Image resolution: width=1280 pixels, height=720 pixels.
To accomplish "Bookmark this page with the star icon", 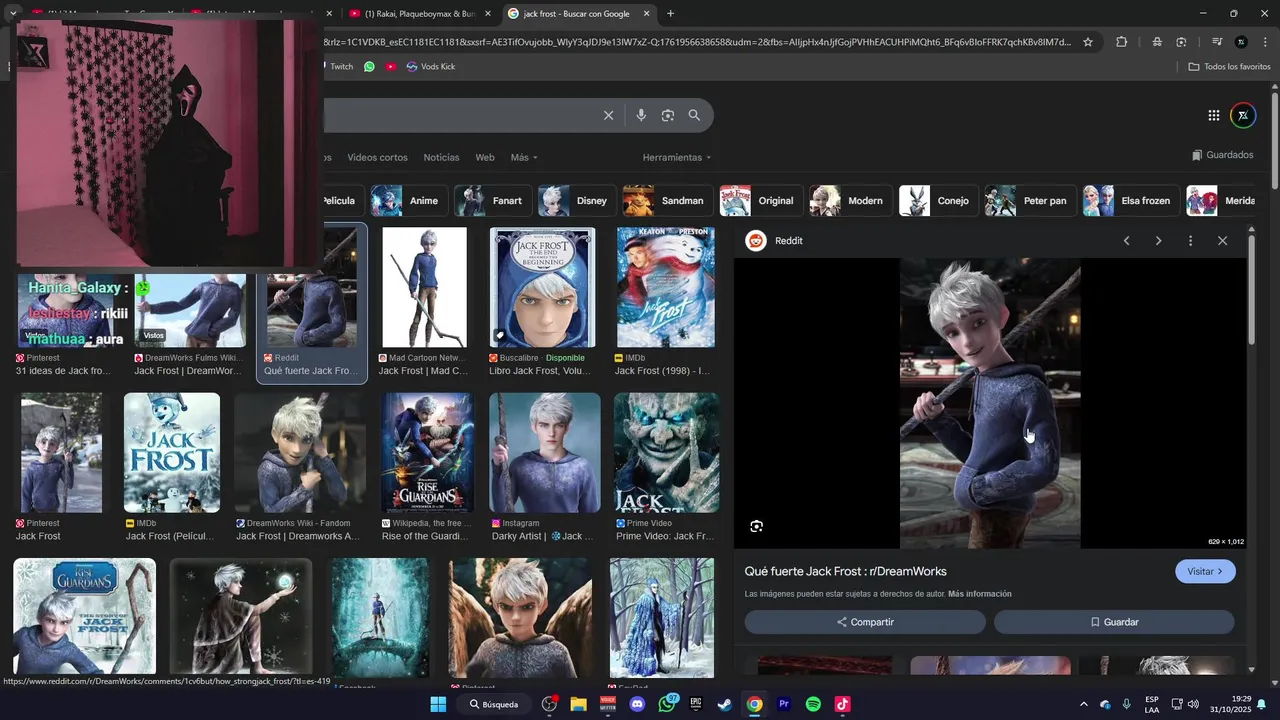I will pos(1088,42).
